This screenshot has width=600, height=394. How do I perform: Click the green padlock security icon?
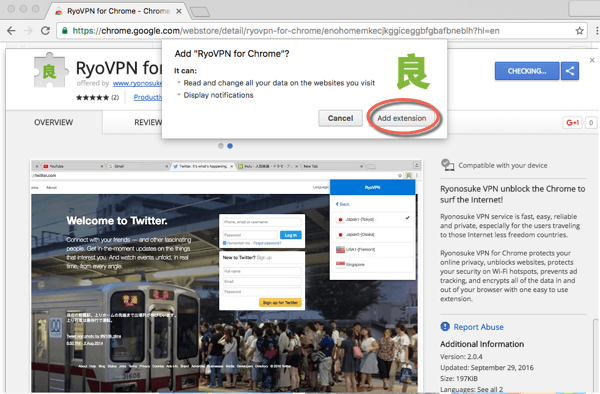(65, 31)
